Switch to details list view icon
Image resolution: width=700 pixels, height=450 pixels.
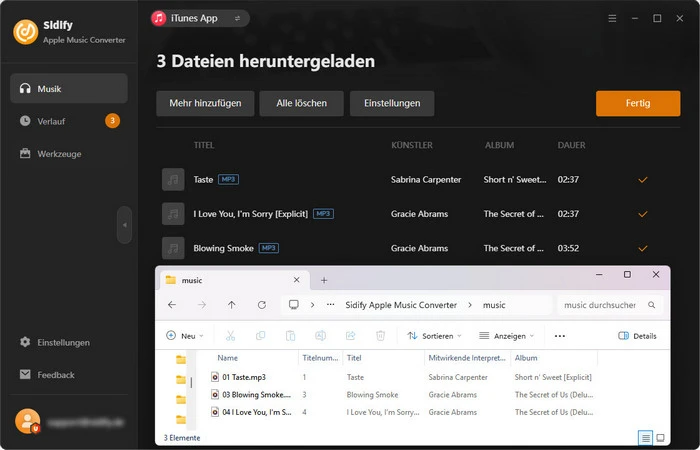coord(645,438)
